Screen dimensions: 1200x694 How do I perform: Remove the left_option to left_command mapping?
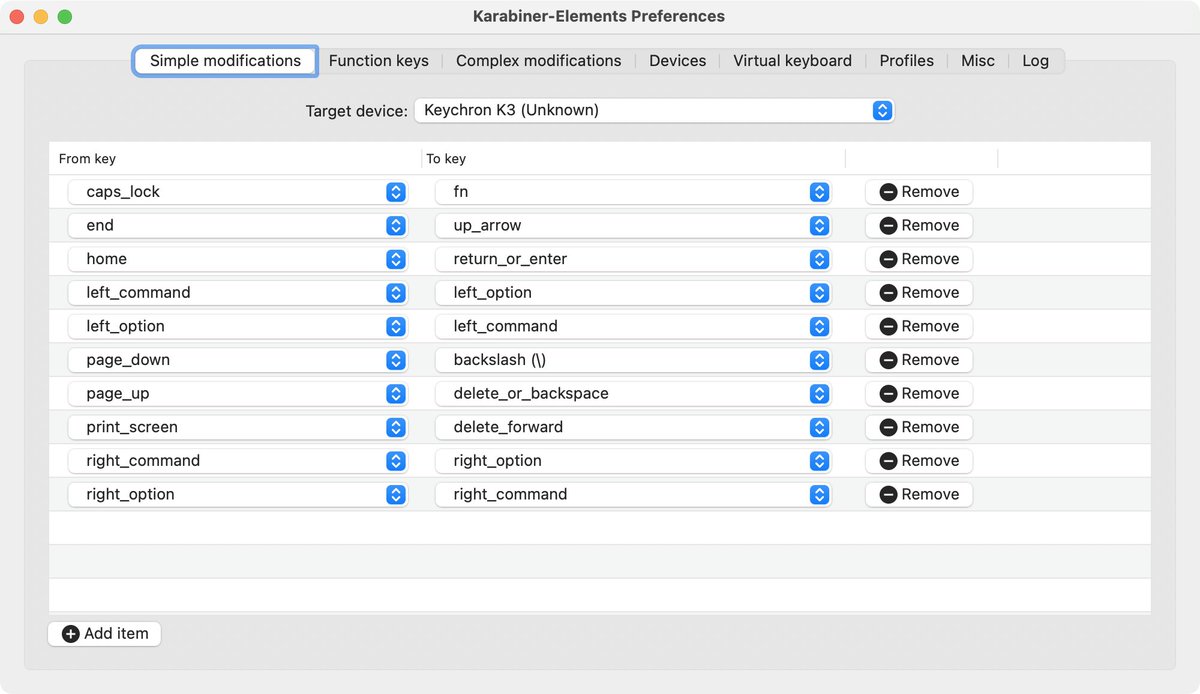pyautogui.click(x=919, y=326)
